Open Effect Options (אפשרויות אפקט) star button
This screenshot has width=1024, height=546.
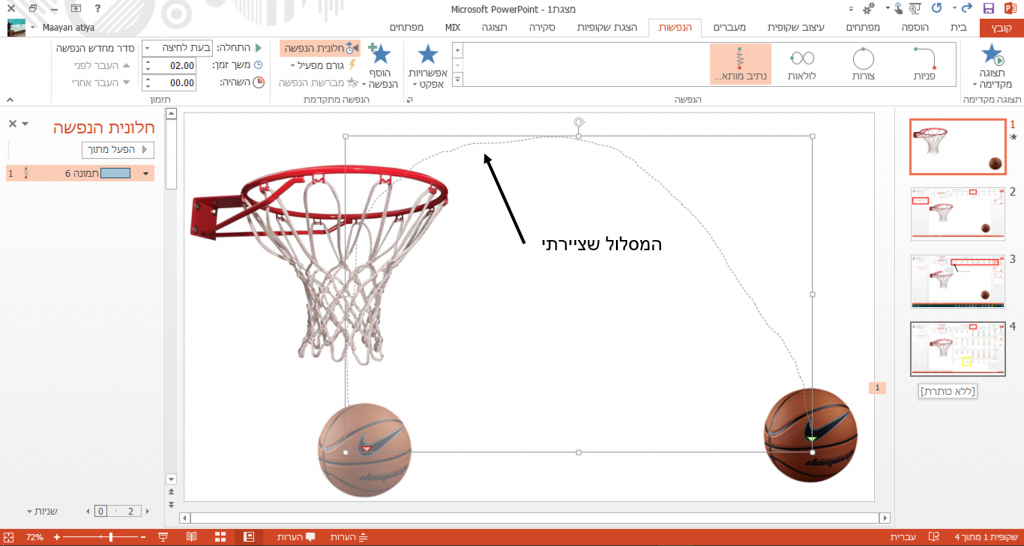(428, 66)
